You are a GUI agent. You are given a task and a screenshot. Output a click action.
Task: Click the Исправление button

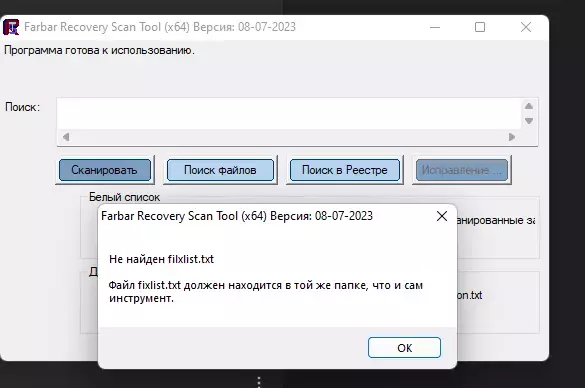click(x=462, y=170)
